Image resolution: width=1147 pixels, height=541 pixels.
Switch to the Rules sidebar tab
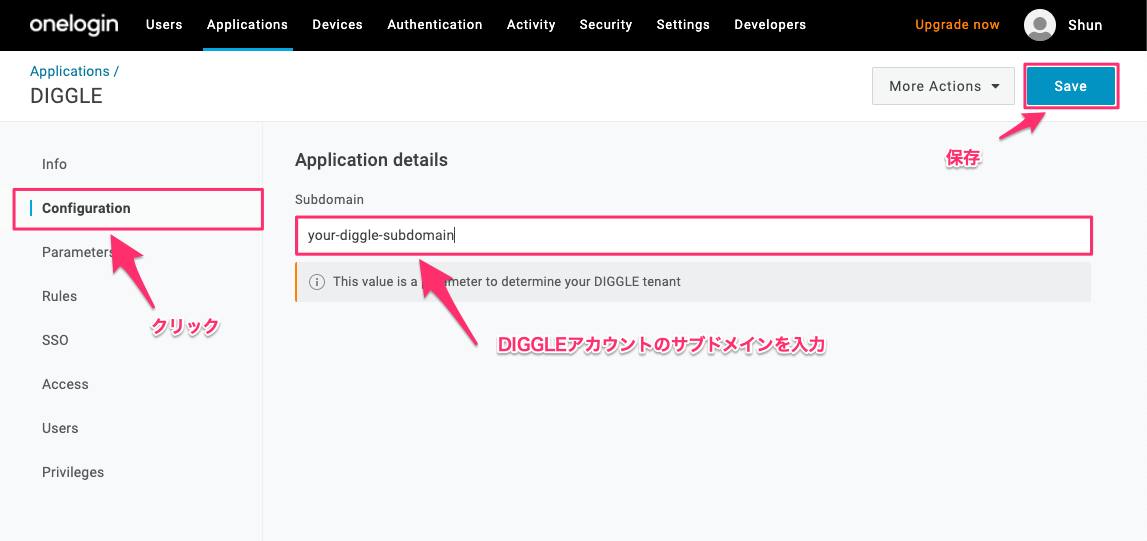click(59, 296)
